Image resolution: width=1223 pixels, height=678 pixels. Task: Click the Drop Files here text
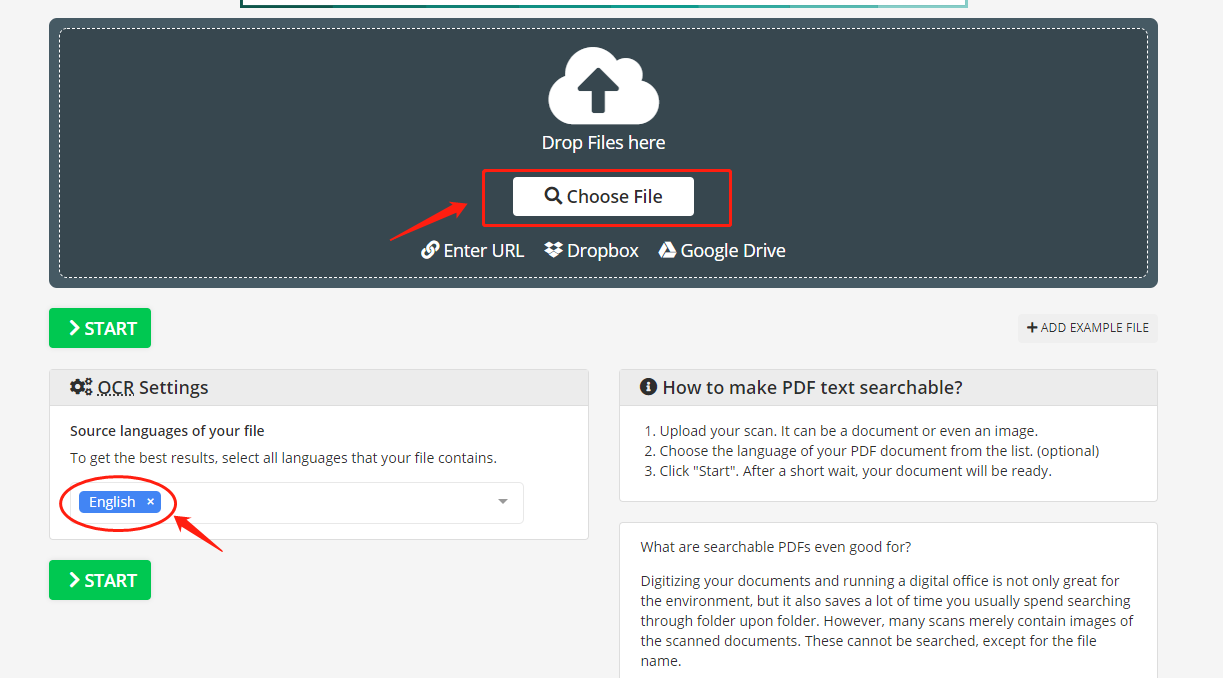coord(603,143)
